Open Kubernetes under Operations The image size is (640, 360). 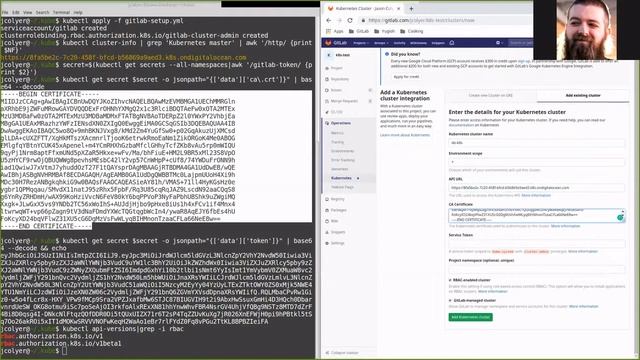point(342,178)
